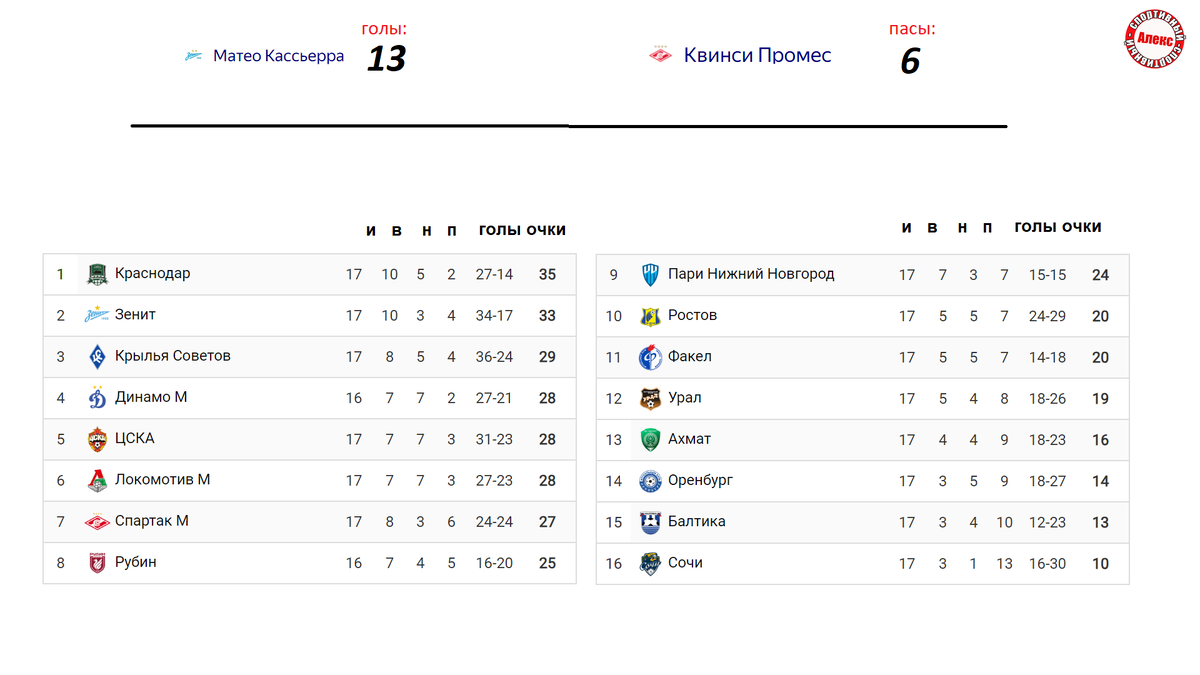
Task: Select the Оренбург team name
Action: coord(700,480)
